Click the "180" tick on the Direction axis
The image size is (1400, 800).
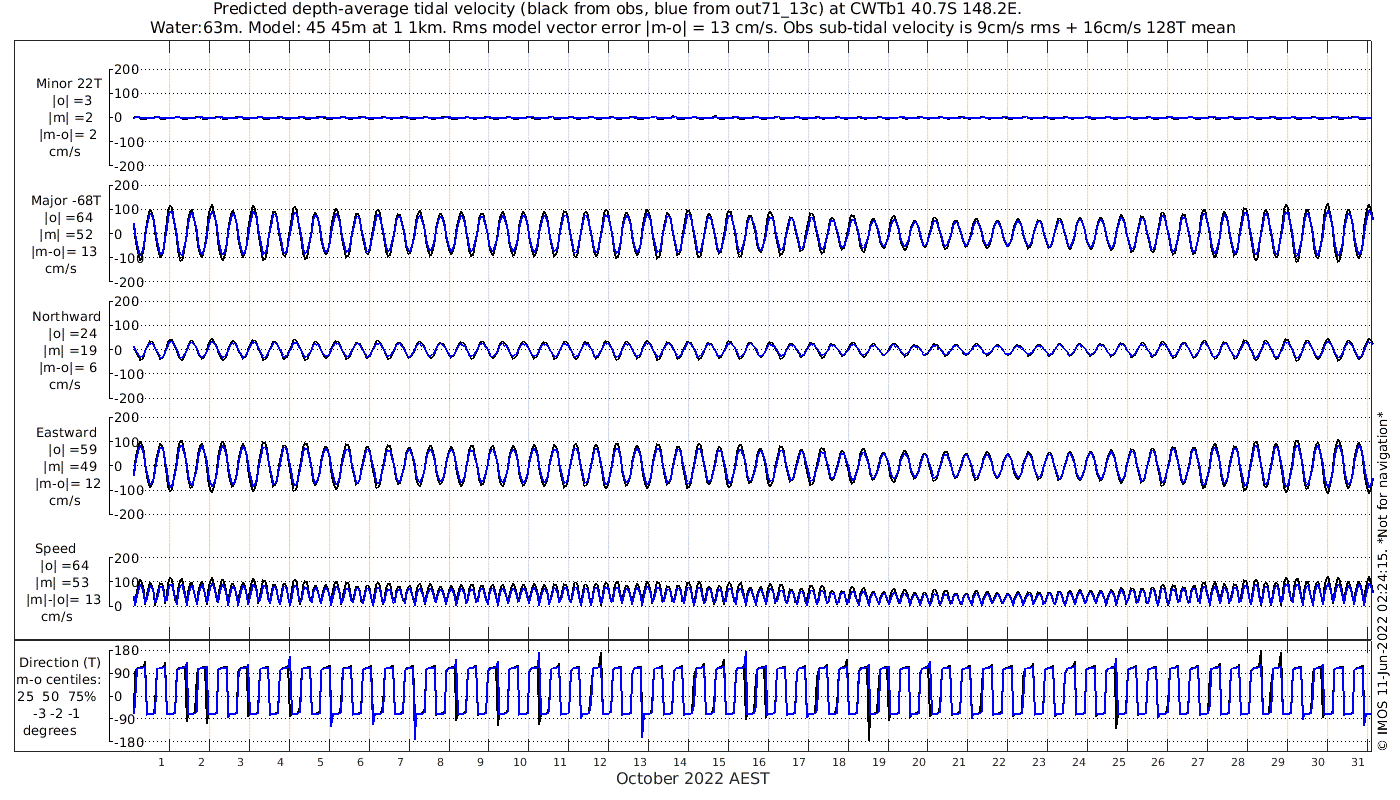point(125,651)
